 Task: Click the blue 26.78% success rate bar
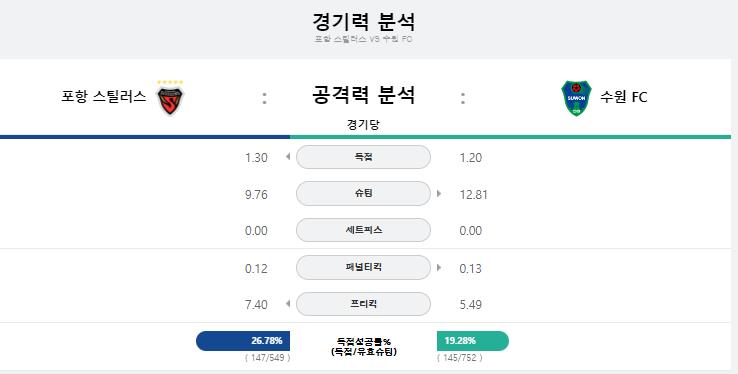tap(243, 341)
